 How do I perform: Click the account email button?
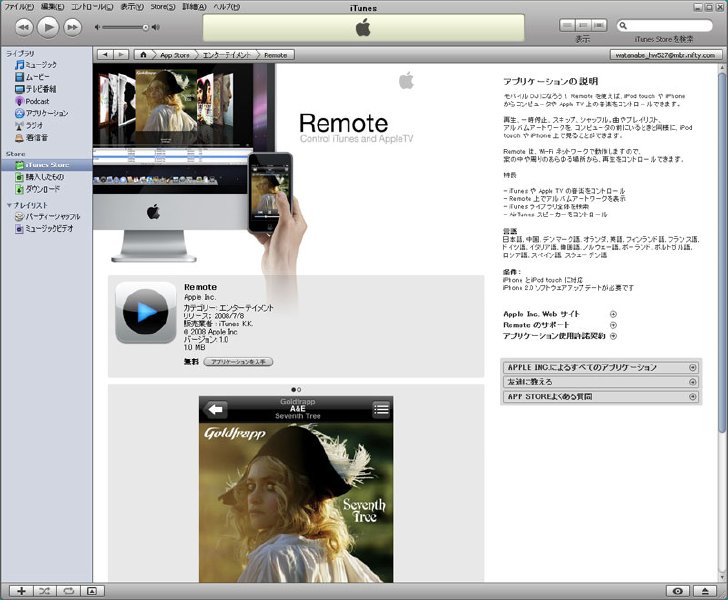click(665, 55)
